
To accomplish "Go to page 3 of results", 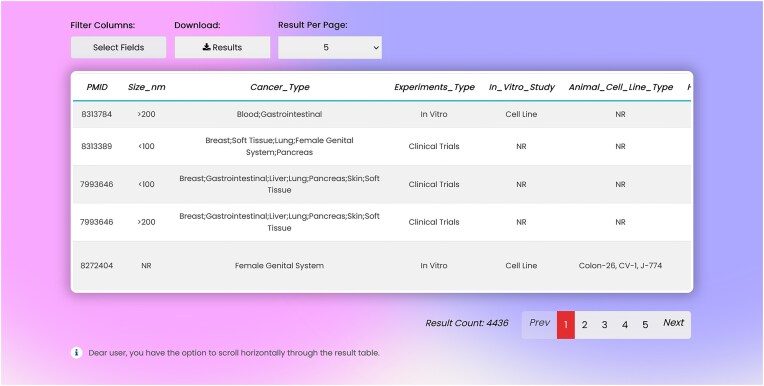I will [604, 325].
